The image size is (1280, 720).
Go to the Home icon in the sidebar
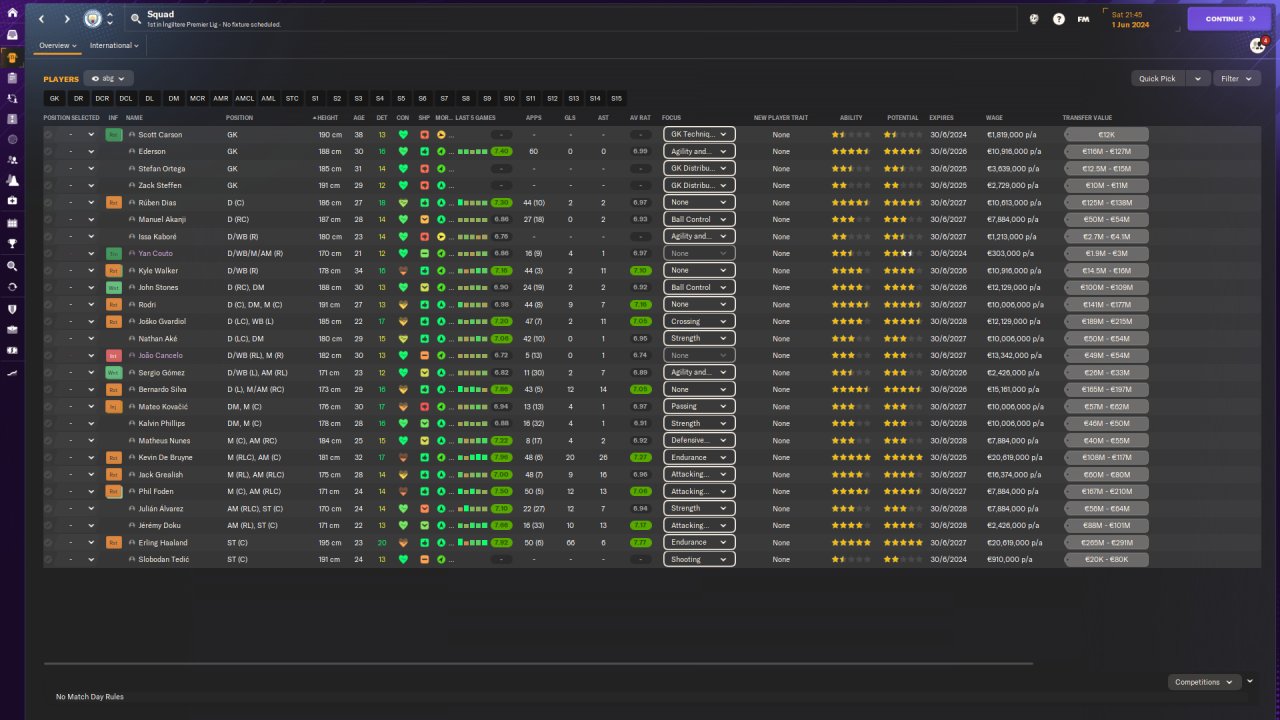12,13
